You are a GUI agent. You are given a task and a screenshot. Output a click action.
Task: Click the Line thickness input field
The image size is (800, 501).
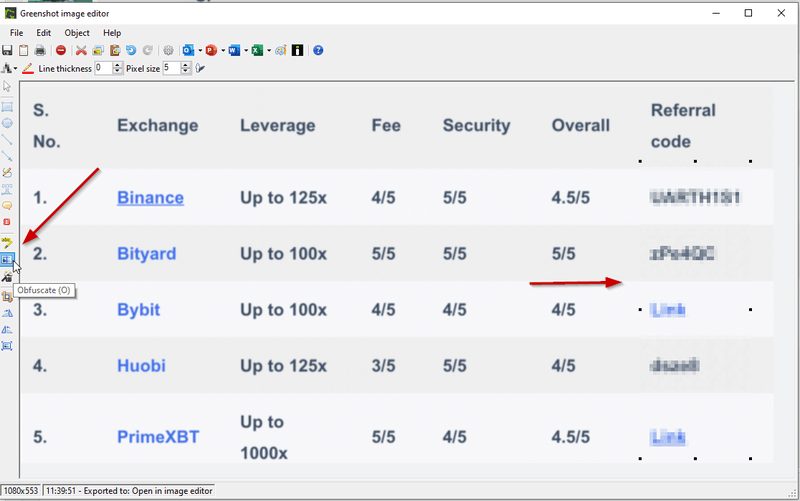tap(104, 68)
